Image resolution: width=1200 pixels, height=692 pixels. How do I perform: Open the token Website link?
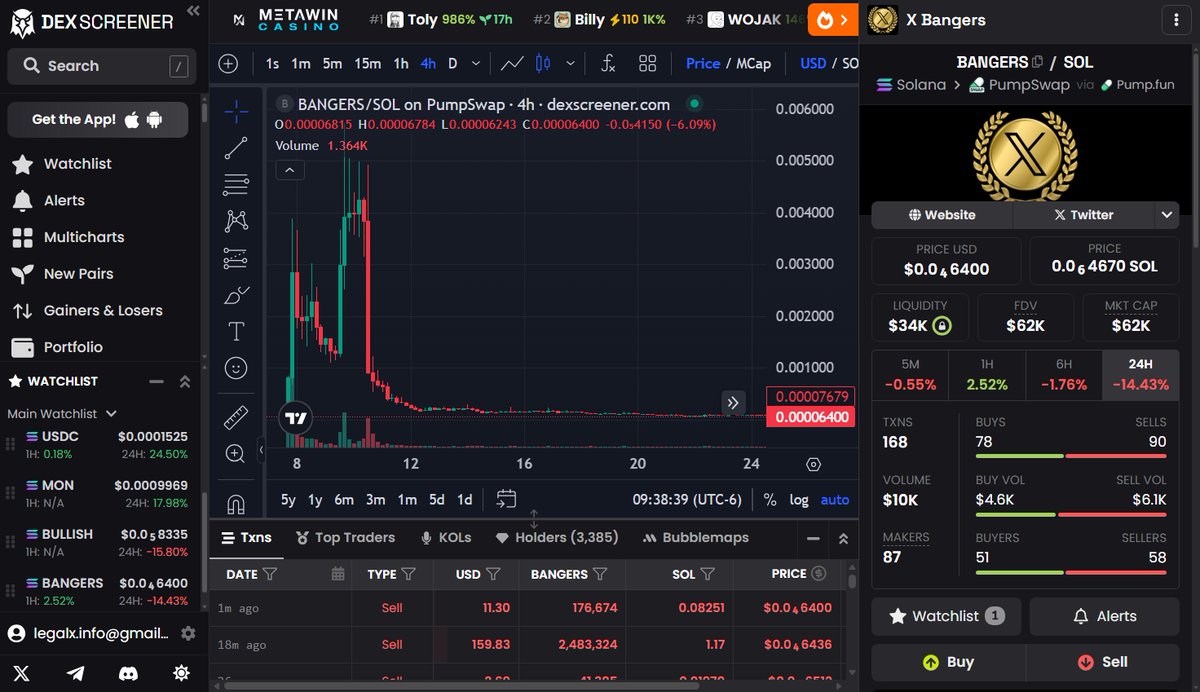tap(942, 214)
